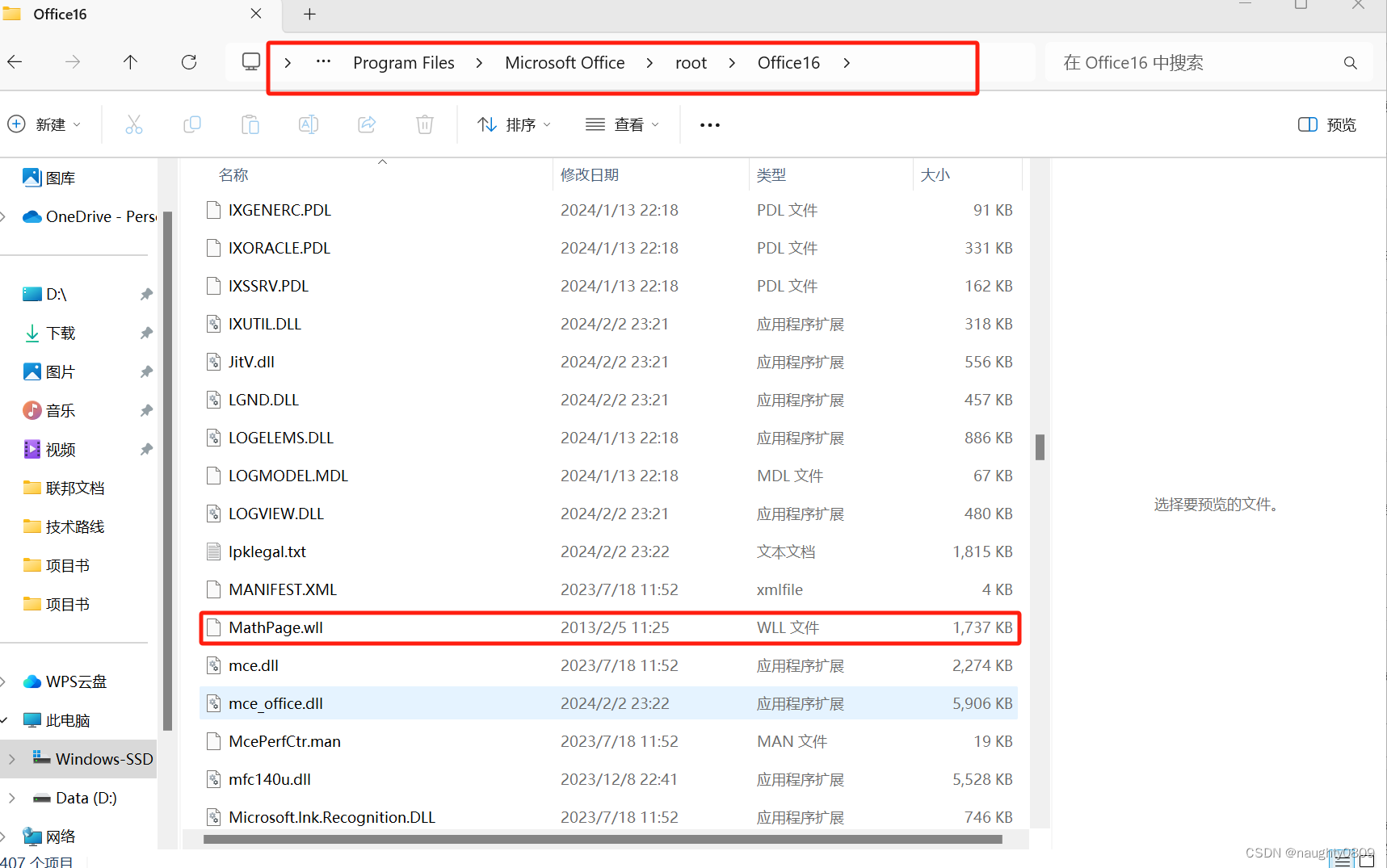Select the mce_office.dll file
This screenshot has width=1387, height=868.
pos(608,703)
